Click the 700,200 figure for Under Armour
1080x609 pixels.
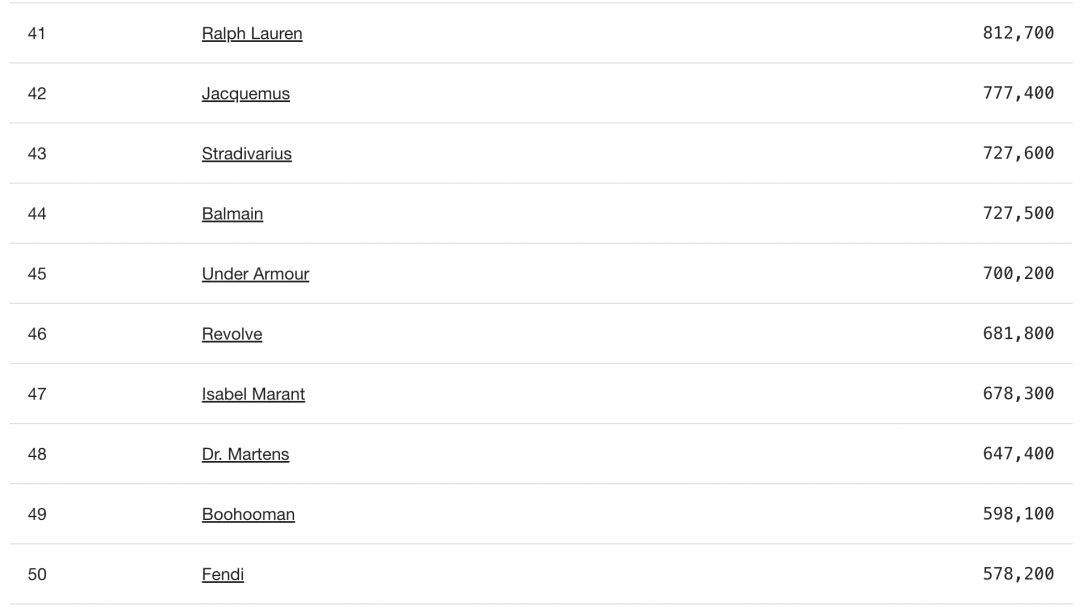tap(1018, 273)
